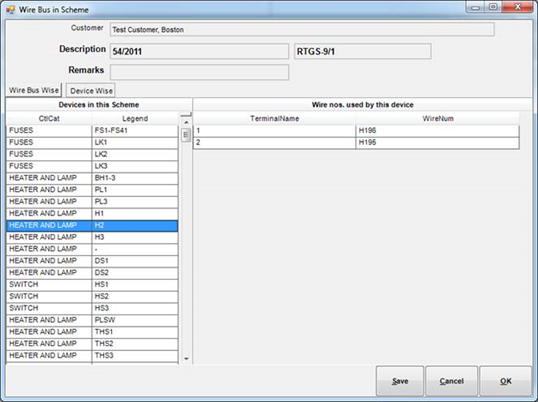Sort by the CtlCat column header
Image resolution: width=538 pixels, height=402 pixels.
pyautogui.click(x=49, y=119)
